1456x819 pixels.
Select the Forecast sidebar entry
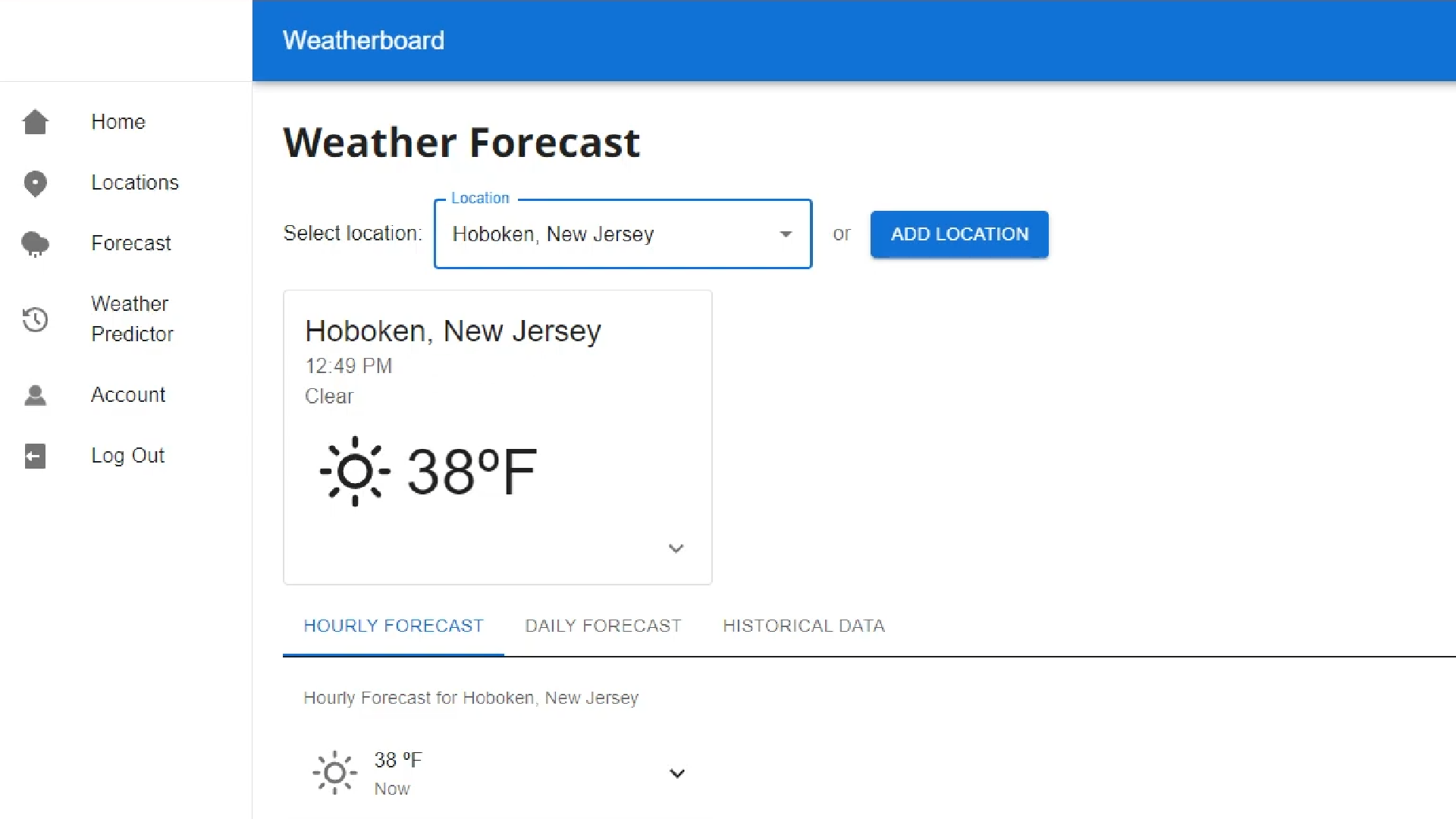[131, 243]
